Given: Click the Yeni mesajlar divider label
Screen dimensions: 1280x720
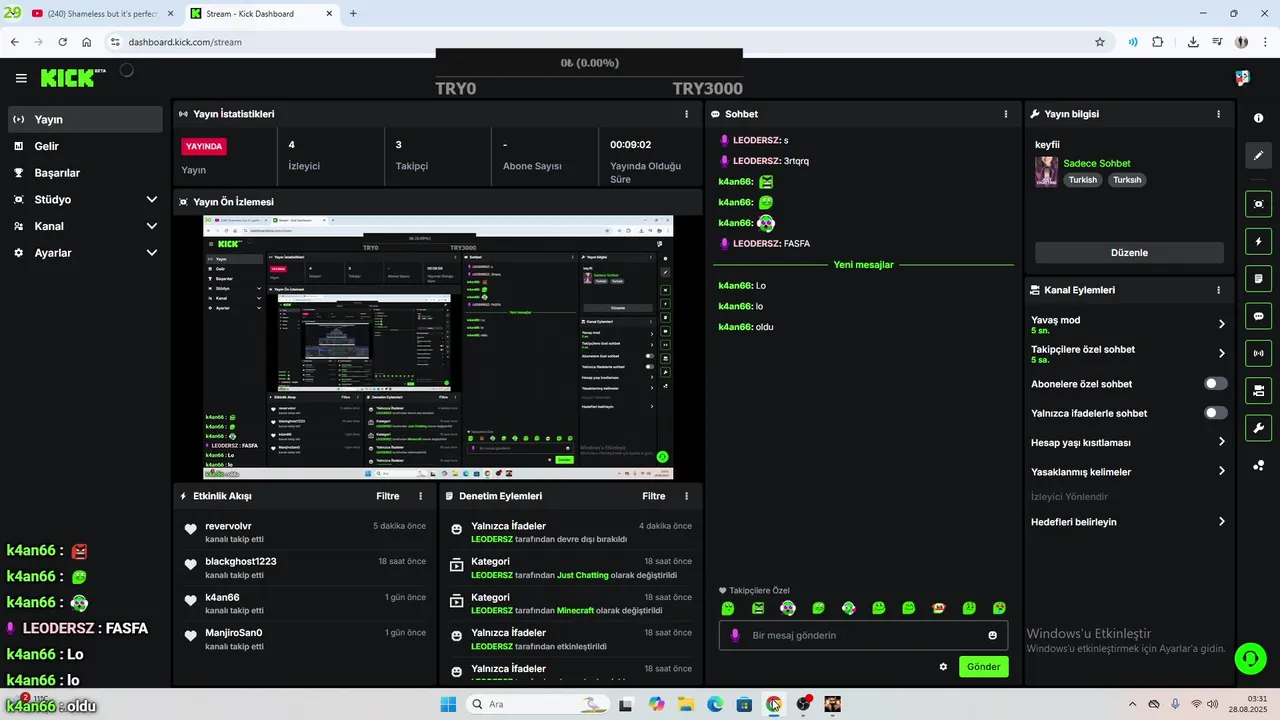Looking at the screenshot, I should click(863, 265).
